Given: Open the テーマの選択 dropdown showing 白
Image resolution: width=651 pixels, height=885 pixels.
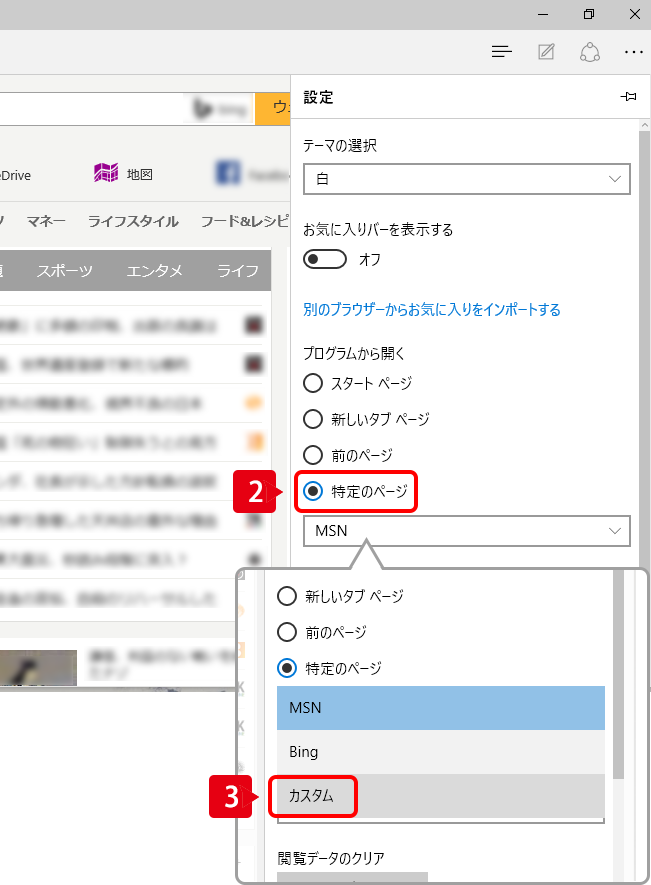Looking at the screenshot, I should (x=466, y=179).
